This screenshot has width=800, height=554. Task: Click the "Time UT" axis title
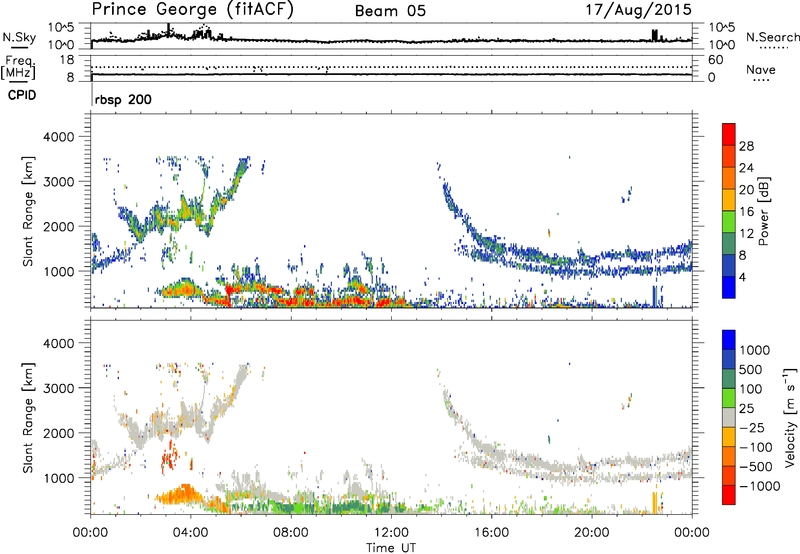tap(391, 548)
